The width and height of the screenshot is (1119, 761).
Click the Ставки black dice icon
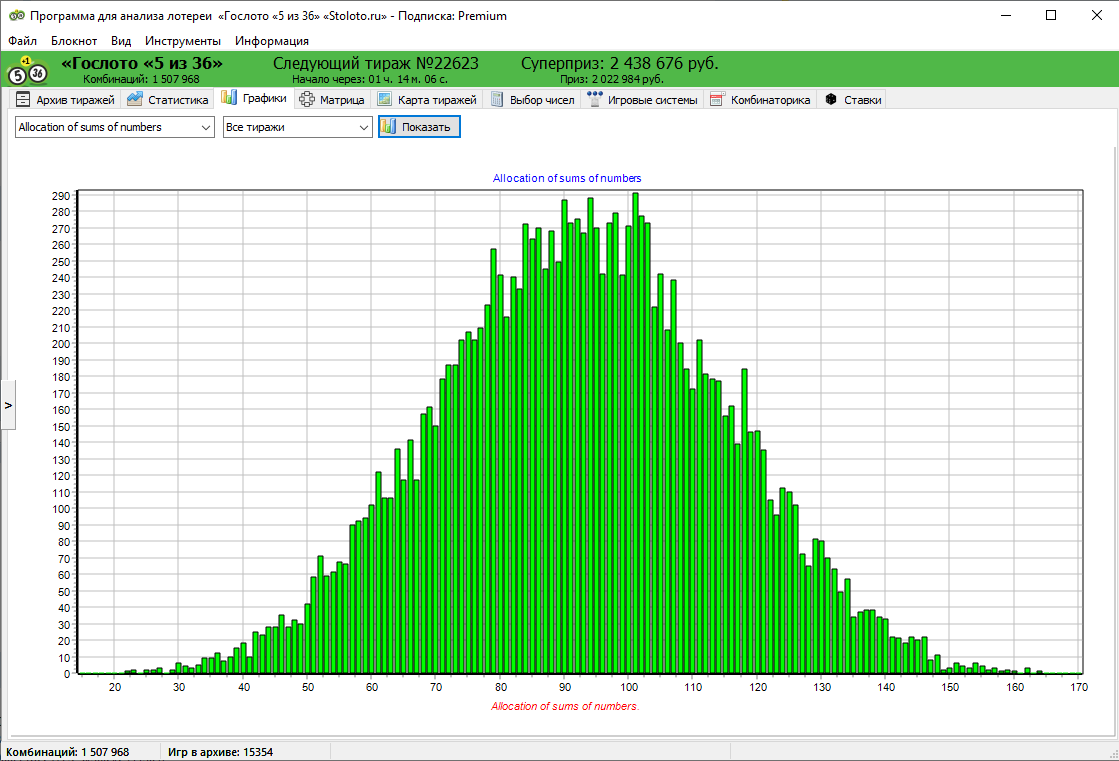pos(830,100)
